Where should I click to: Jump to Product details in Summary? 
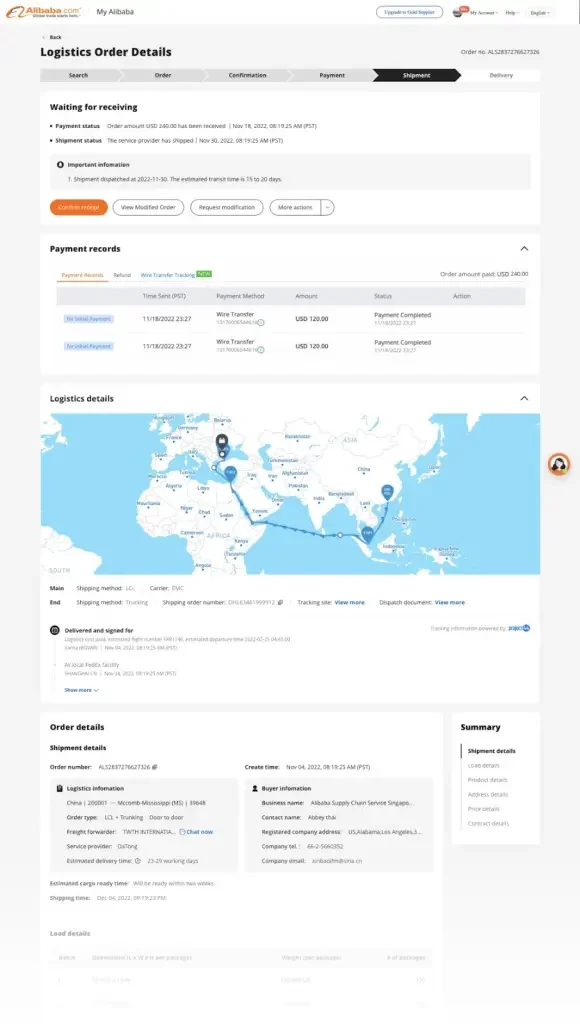[x=487, y=780]
